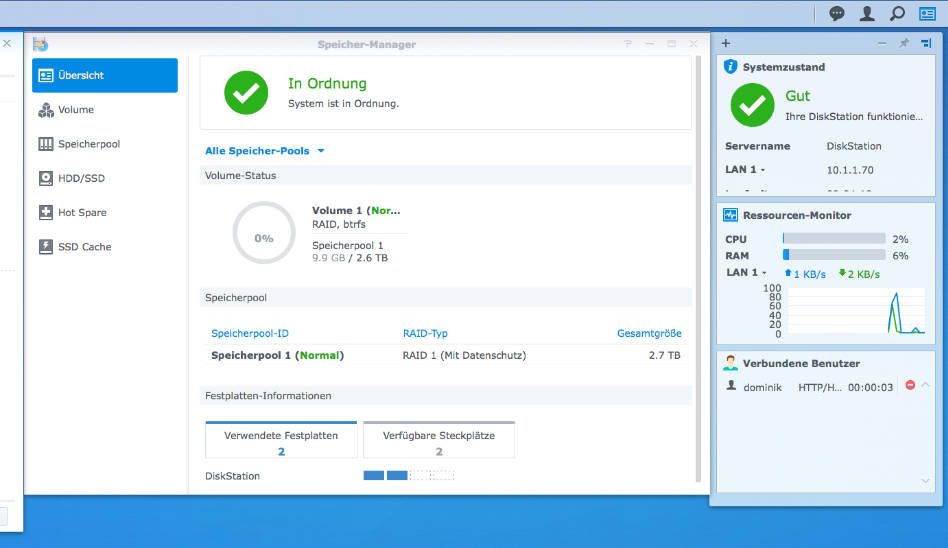The image size is (948, 548).
Task: Click the scroll-down chevron in the Verbundene Benutzer widget
Action: 926,481
